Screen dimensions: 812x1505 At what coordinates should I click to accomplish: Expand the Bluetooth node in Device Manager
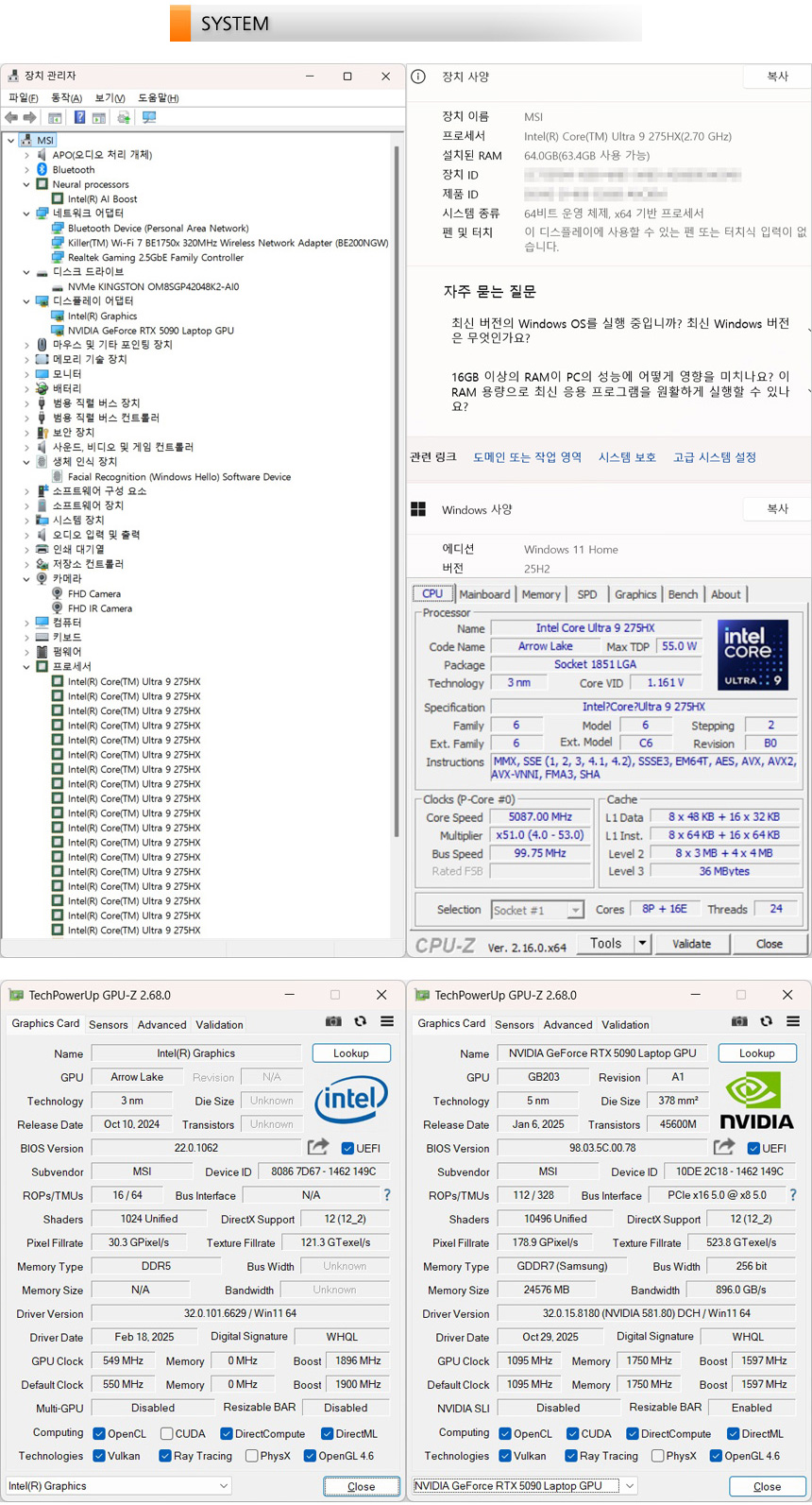point(26,170)
